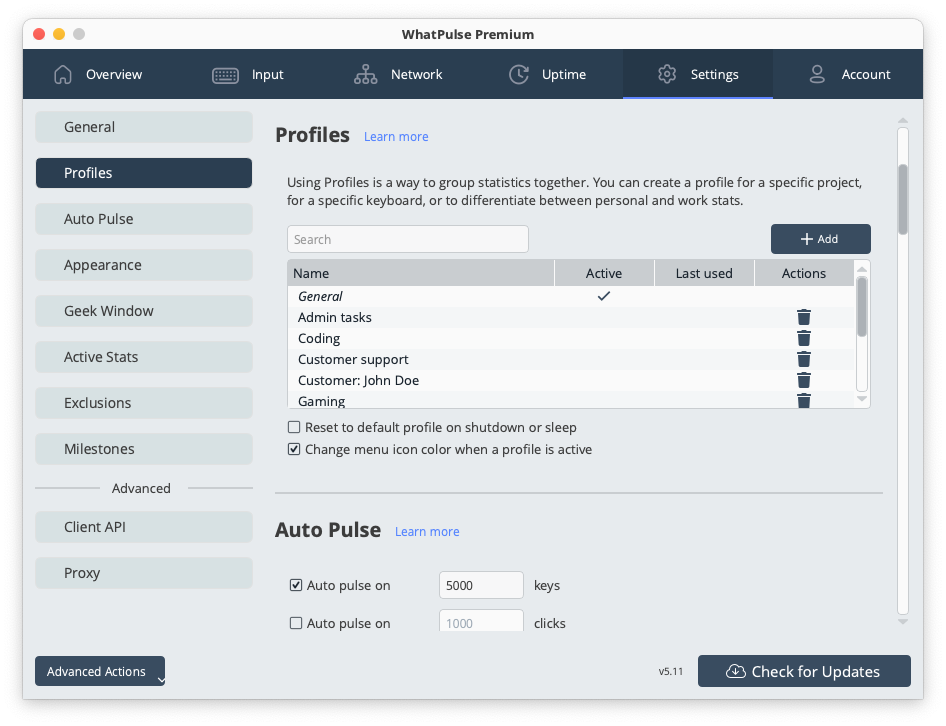The width and height of the screenshot is (946, 726).
Task: Switch to the Milestones section
Action: click(x=143, y=449)
